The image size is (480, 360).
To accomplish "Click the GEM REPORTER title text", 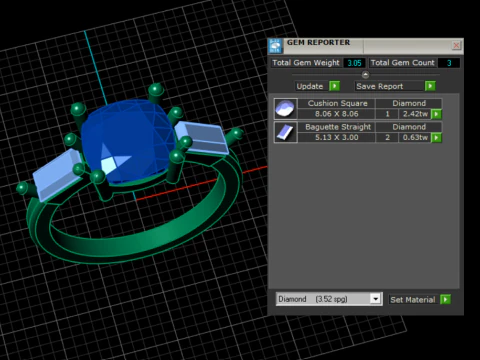I will [318, 43].
